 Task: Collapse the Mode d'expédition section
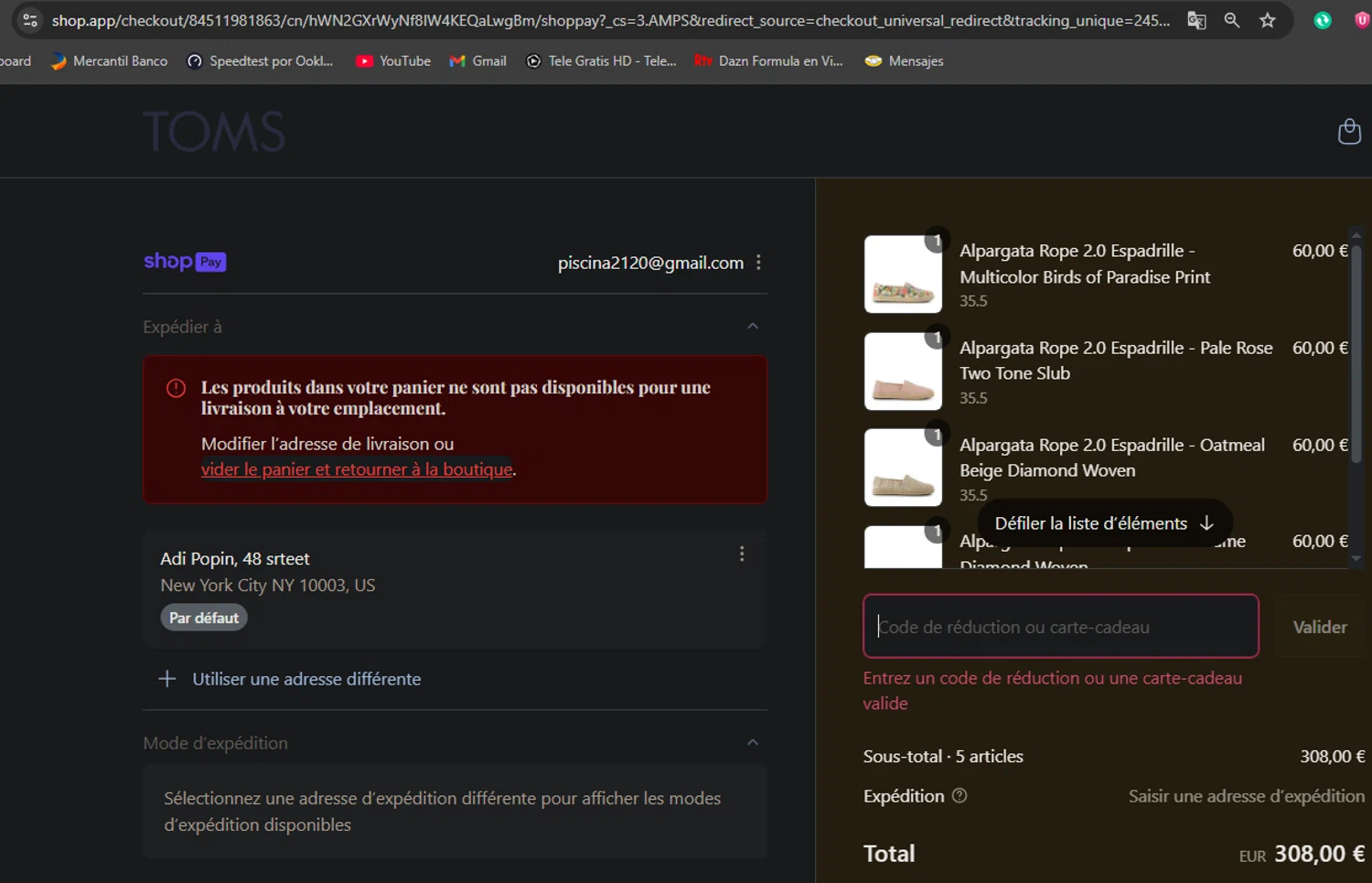[753, 743]
